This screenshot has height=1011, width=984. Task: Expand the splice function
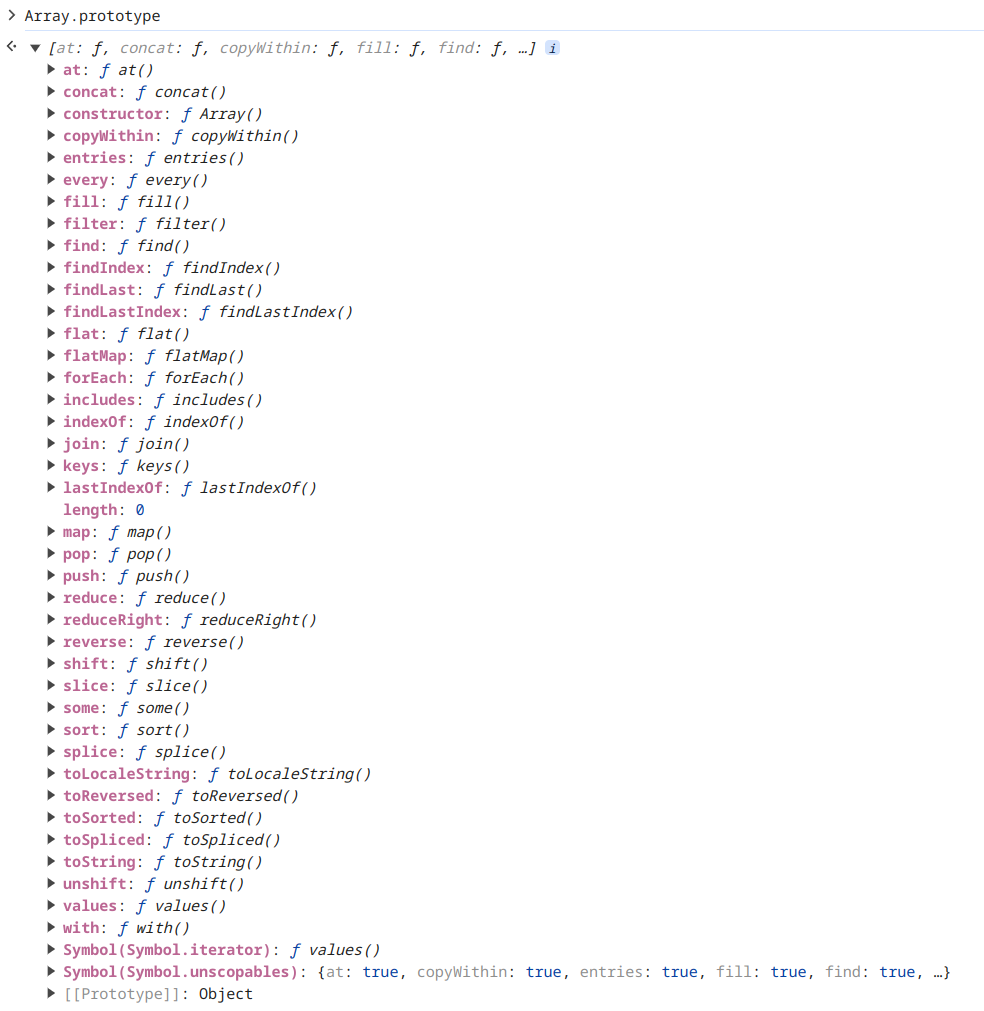pyautogui.click(x=51, y=751)
